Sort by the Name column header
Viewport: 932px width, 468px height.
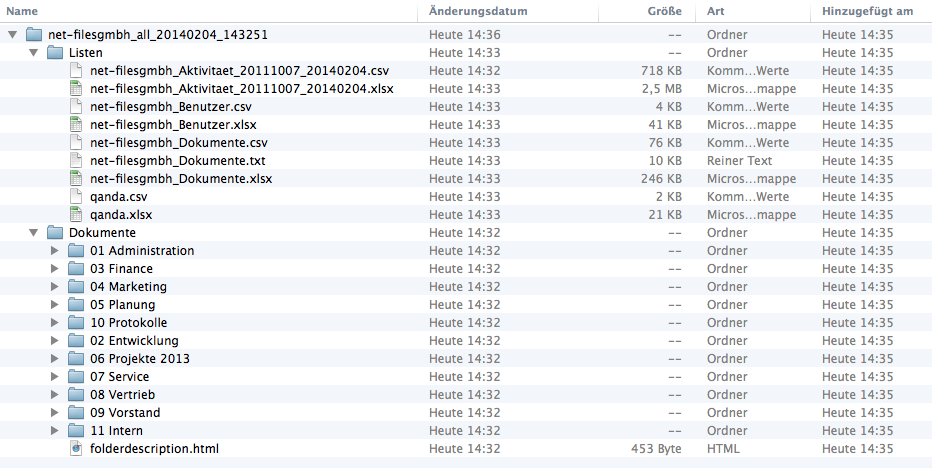pos(22,11)
